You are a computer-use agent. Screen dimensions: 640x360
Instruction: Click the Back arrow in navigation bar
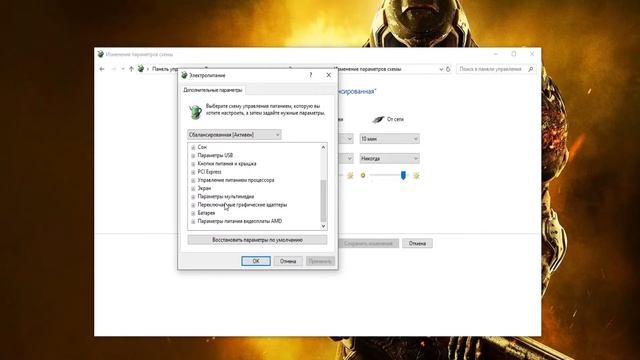click(102, 69)
